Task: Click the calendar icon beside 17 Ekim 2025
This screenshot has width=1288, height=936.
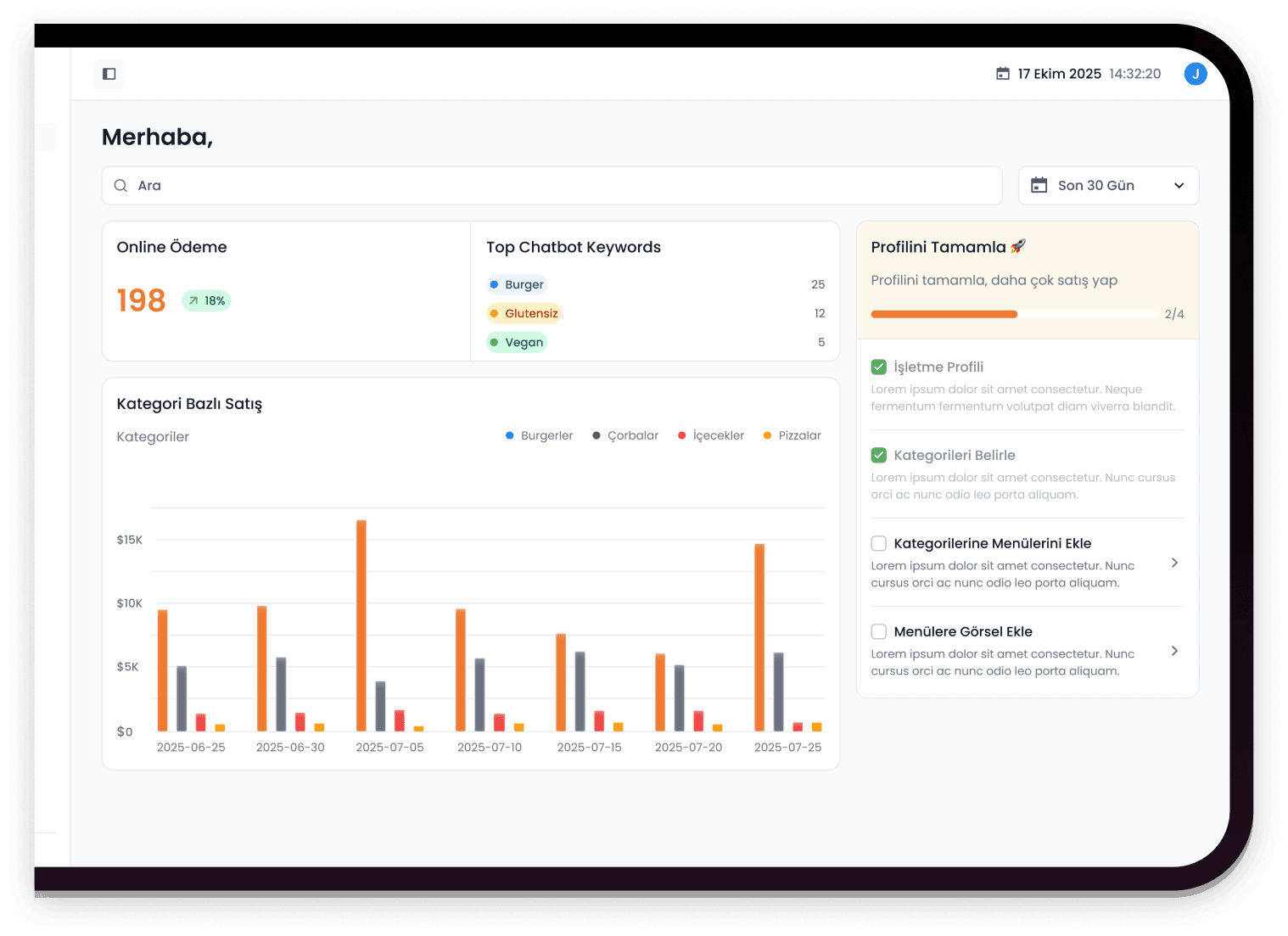Action: point(1003,74)
